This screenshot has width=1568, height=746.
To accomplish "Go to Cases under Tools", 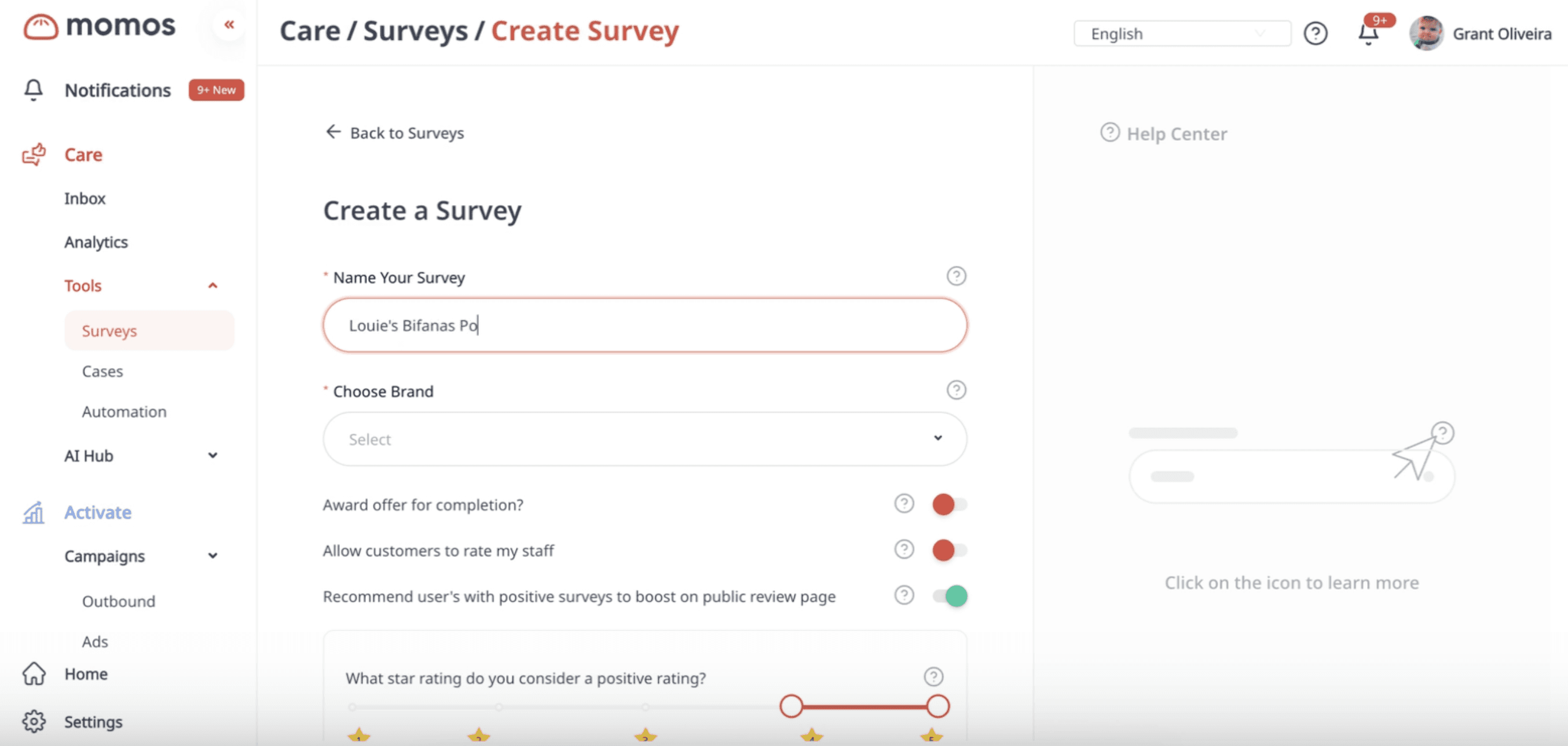I will click(102, 371).
